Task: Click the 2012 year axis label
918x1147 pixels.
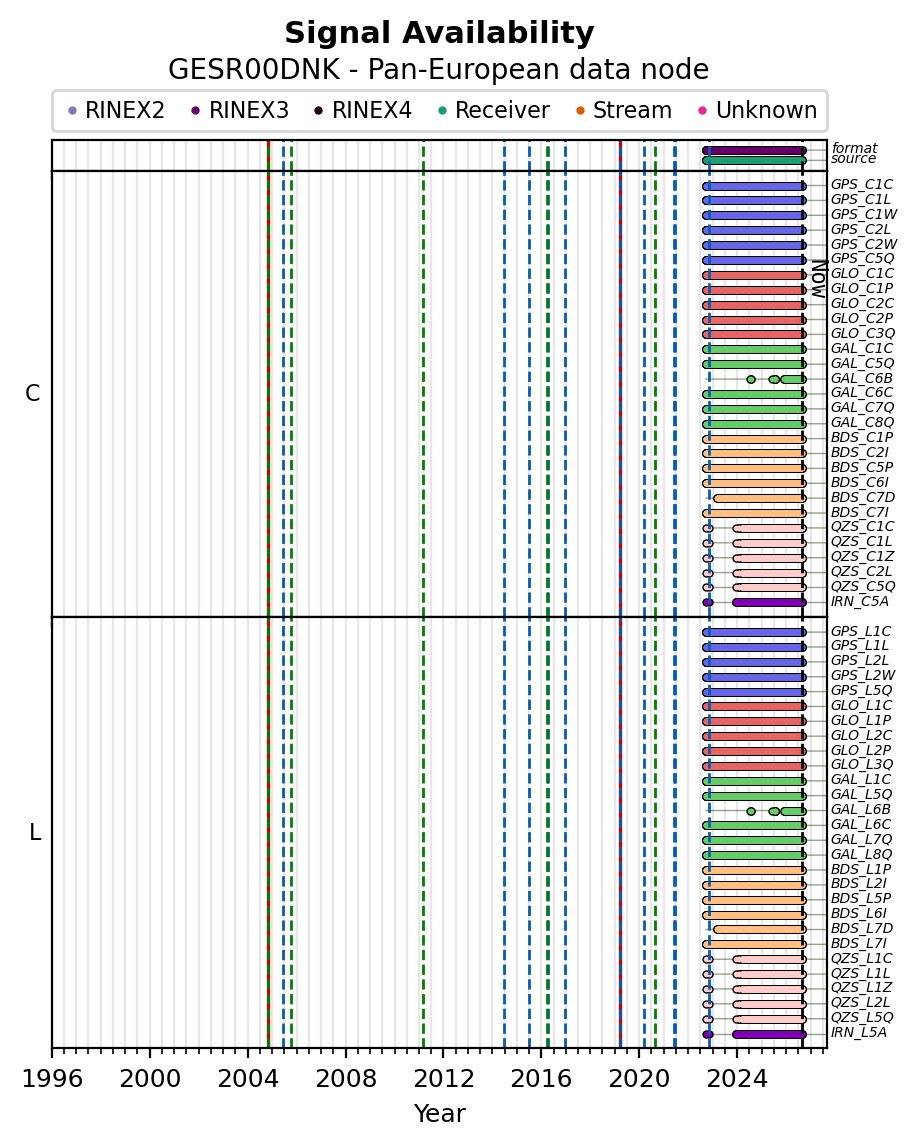Action: click(443, 1078)
